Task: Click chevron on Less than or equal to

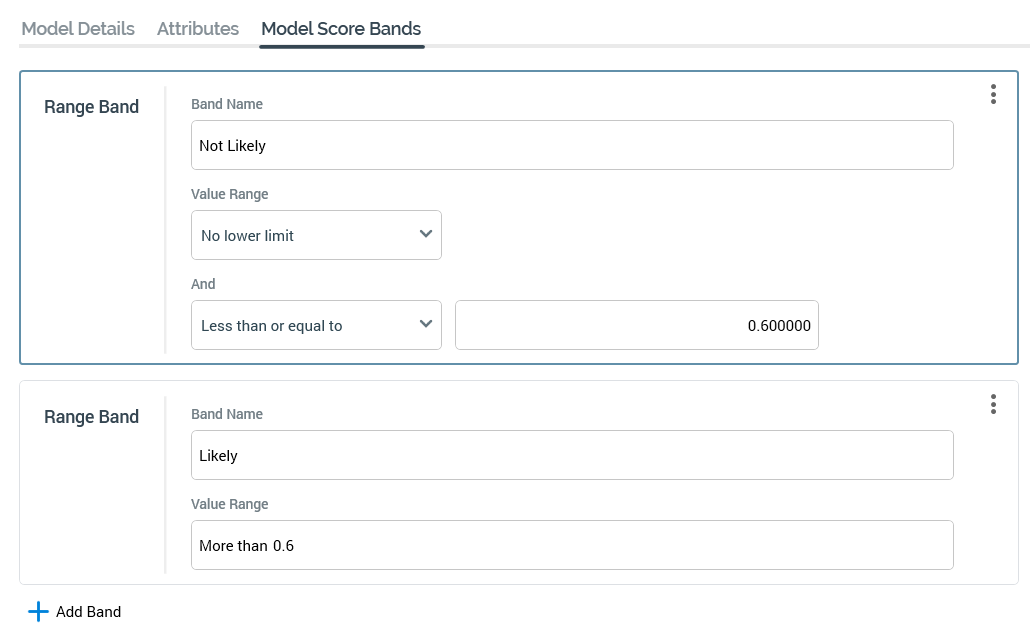Action: [426, 324]
